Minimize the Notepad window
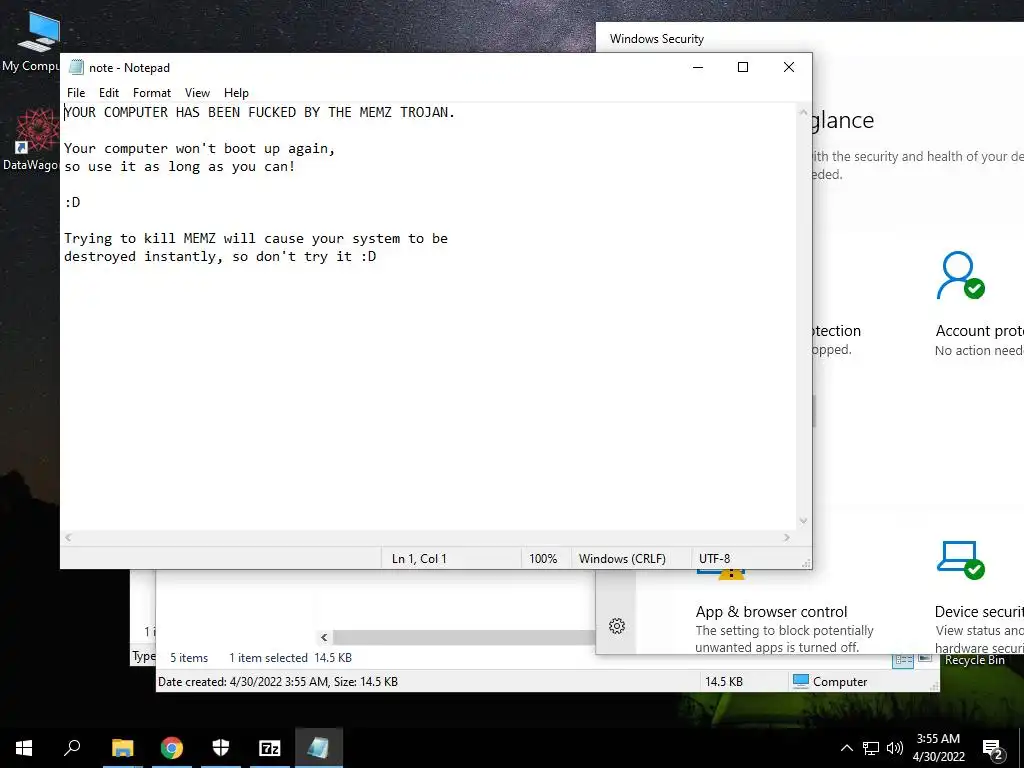The width and height of the screenshot is (1024, 768). pos(697,67)
